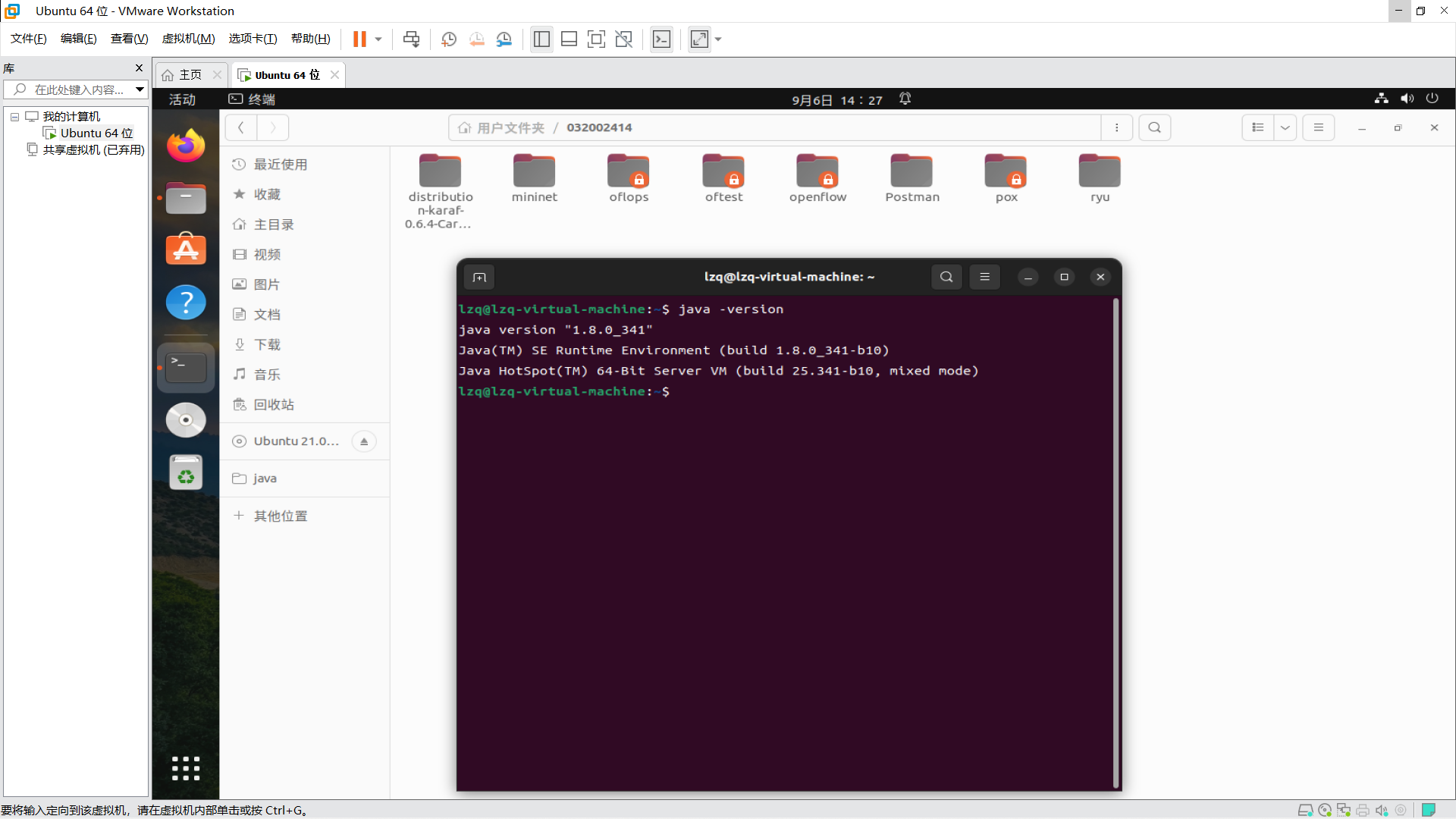Toggle VMware library sidebar view

541,39
